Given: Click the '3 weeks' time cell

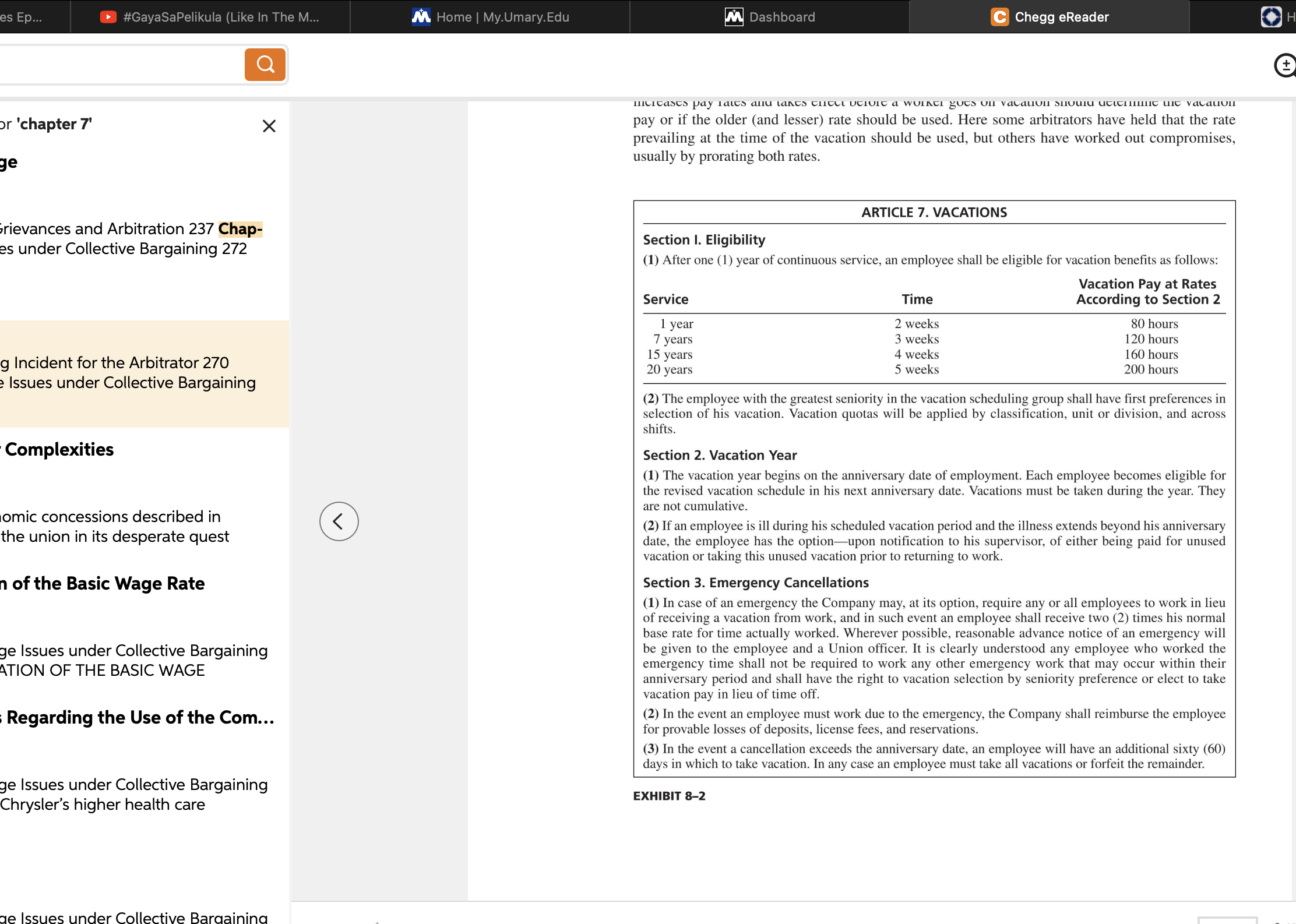Looking at the screenshot, I should pos(917,339).
